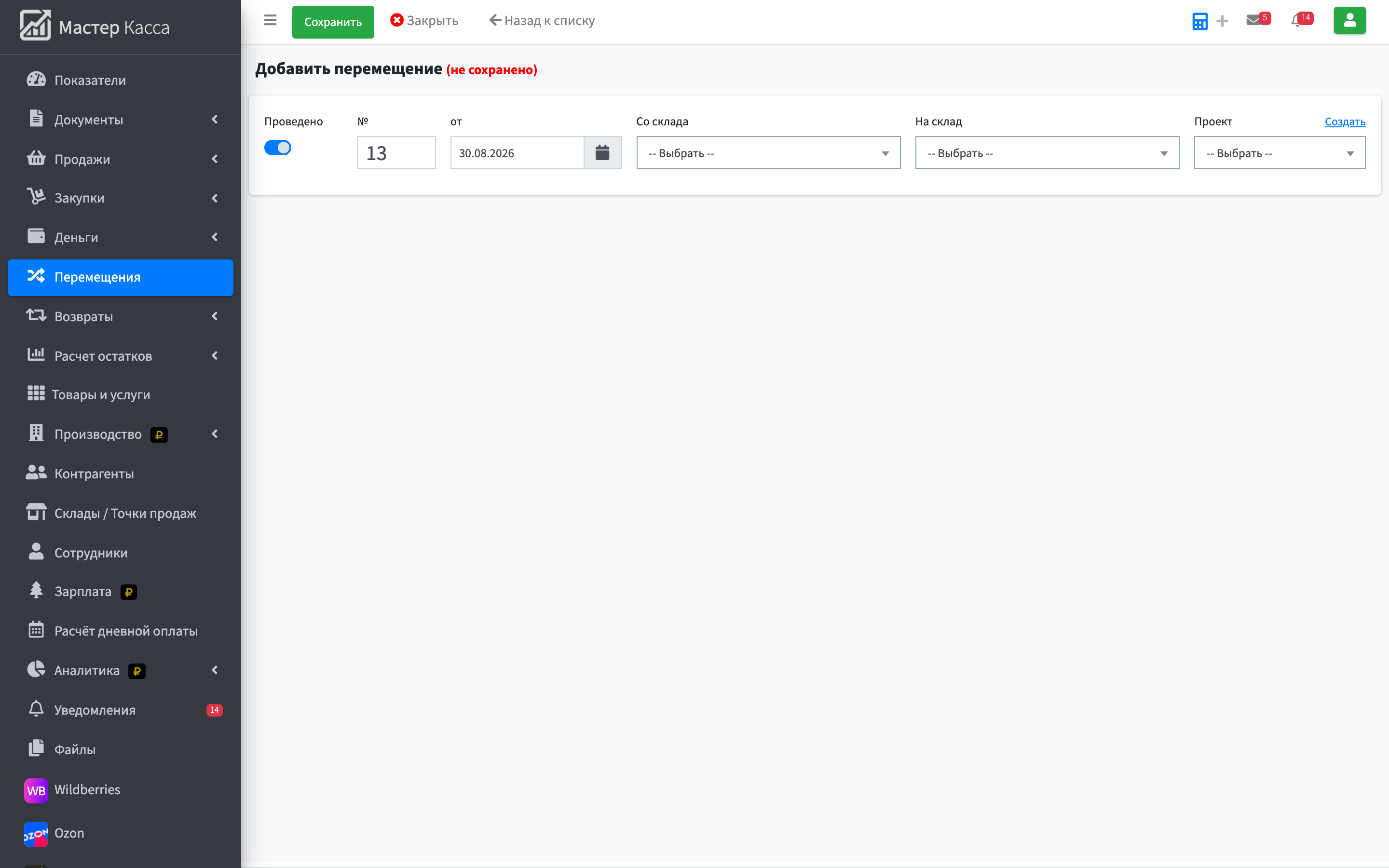This screenshot has height=868, width=1389.
Task: Open the Проект dropdown
Action: [1280, 153]
